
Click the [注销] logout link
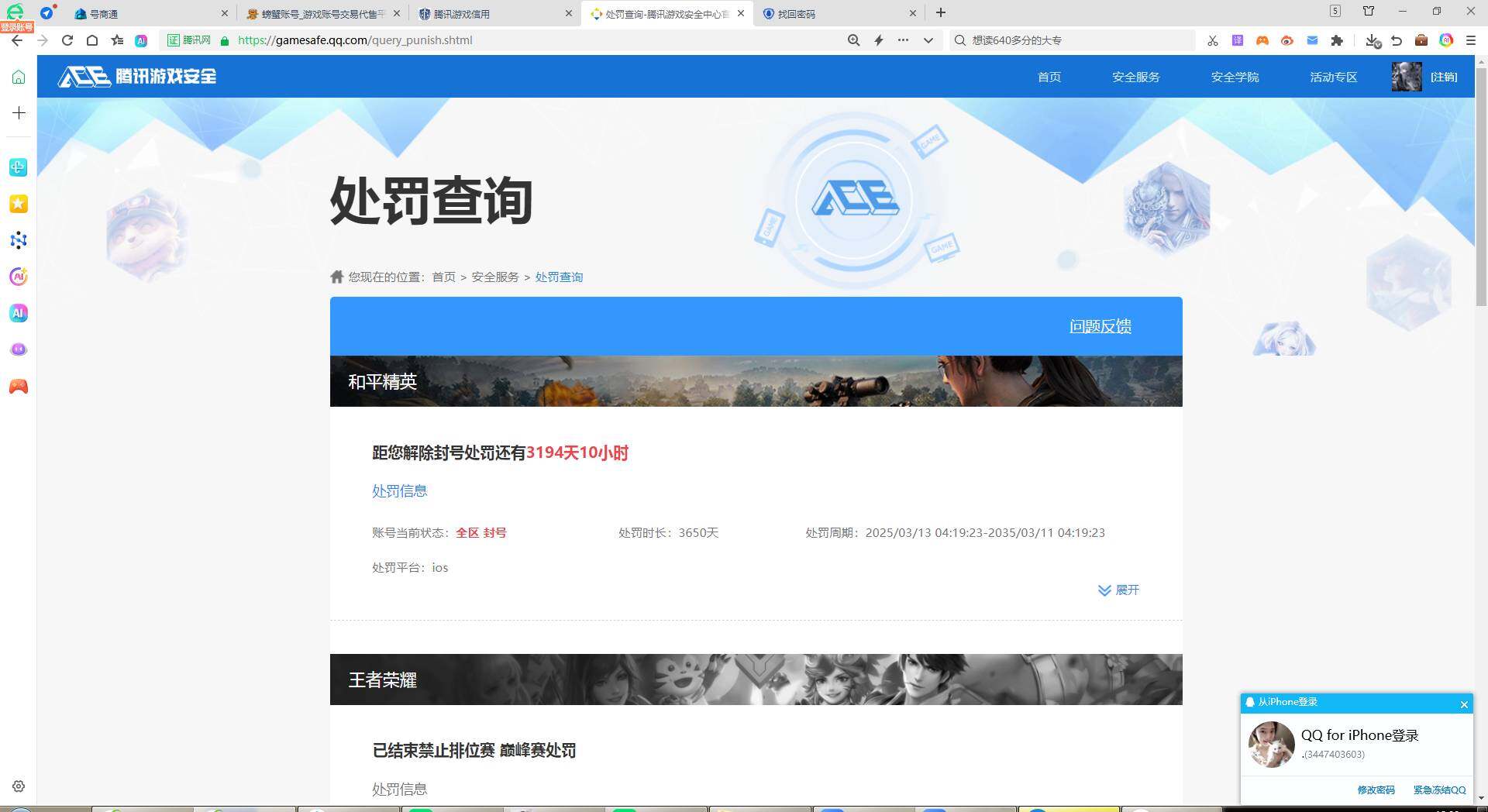point(1444,77)
